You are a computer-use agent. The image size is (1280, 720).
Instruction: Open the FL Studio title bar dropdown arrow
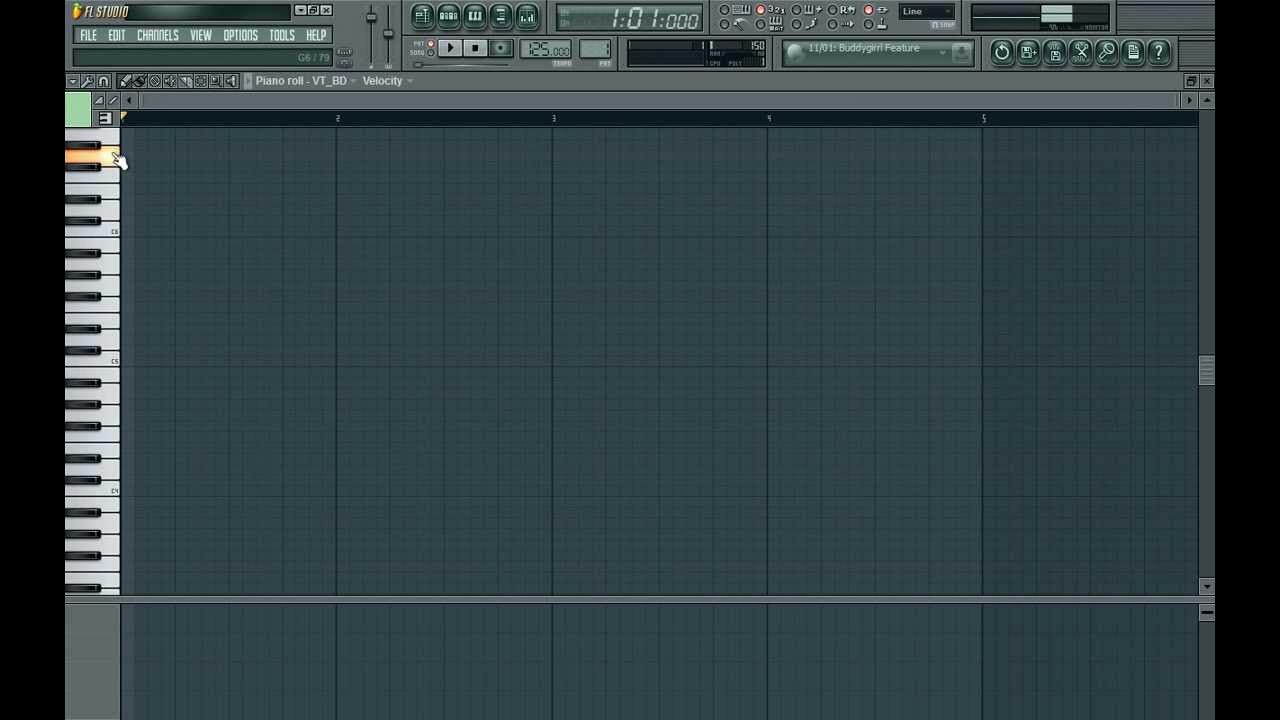coord(300,10)
